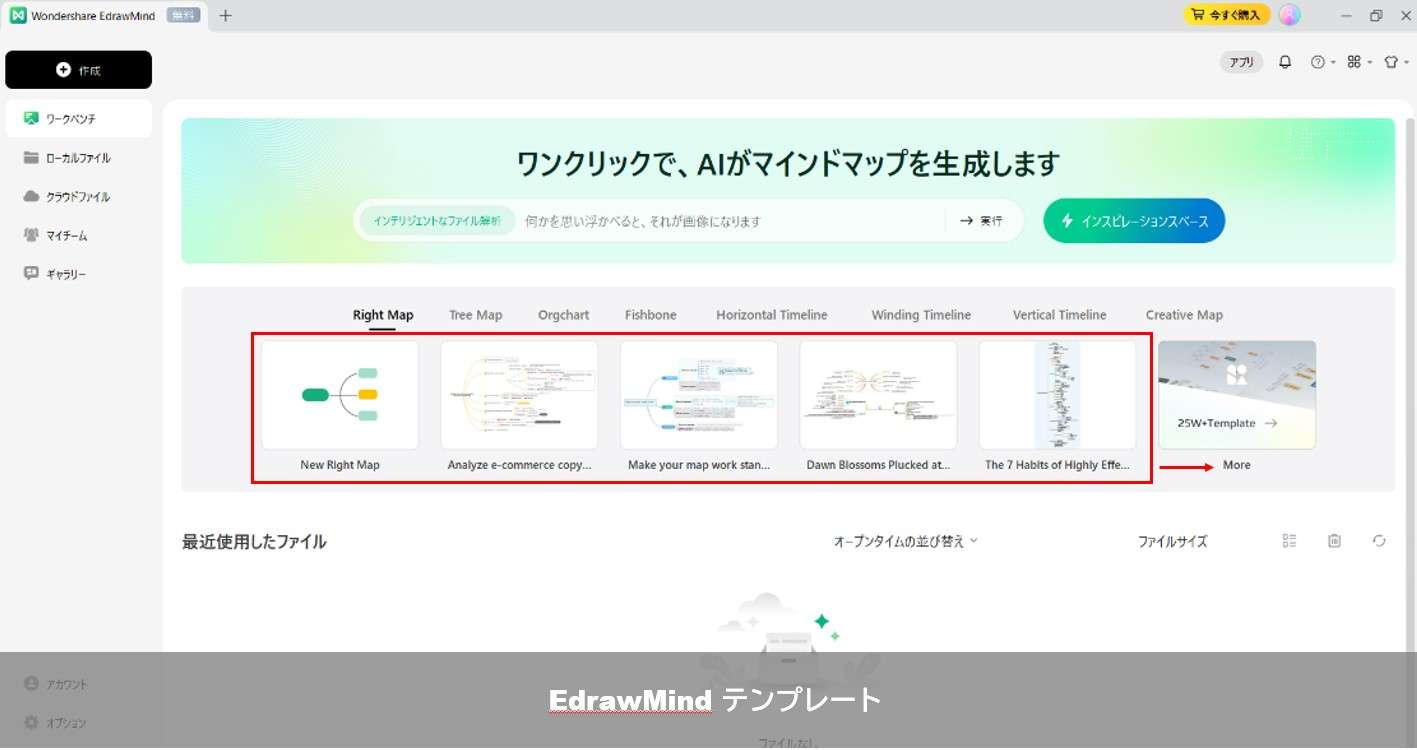Click the インスピレーションスペース button
Viewport: 1417px width, 750px height.
tap(1134, 221)
